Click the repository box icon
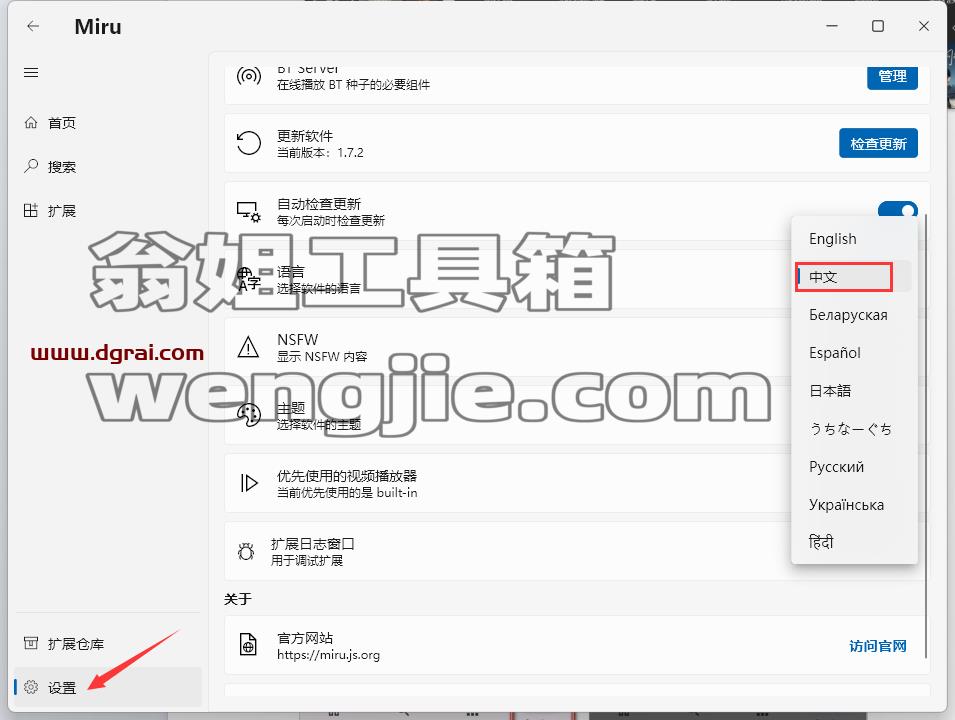The width and height of the screenshot is (955, 720). coord(30,643)
